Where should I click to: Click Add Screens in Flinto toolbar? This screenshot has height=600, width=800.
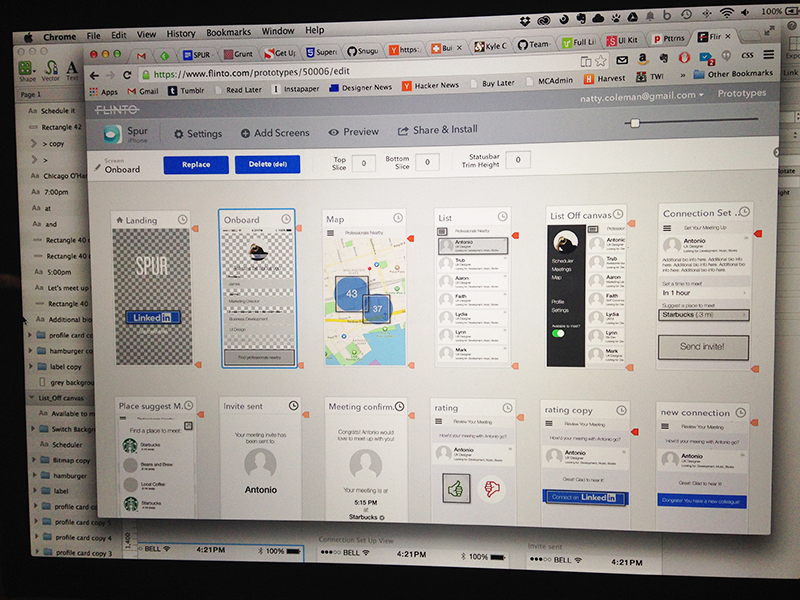275,133
